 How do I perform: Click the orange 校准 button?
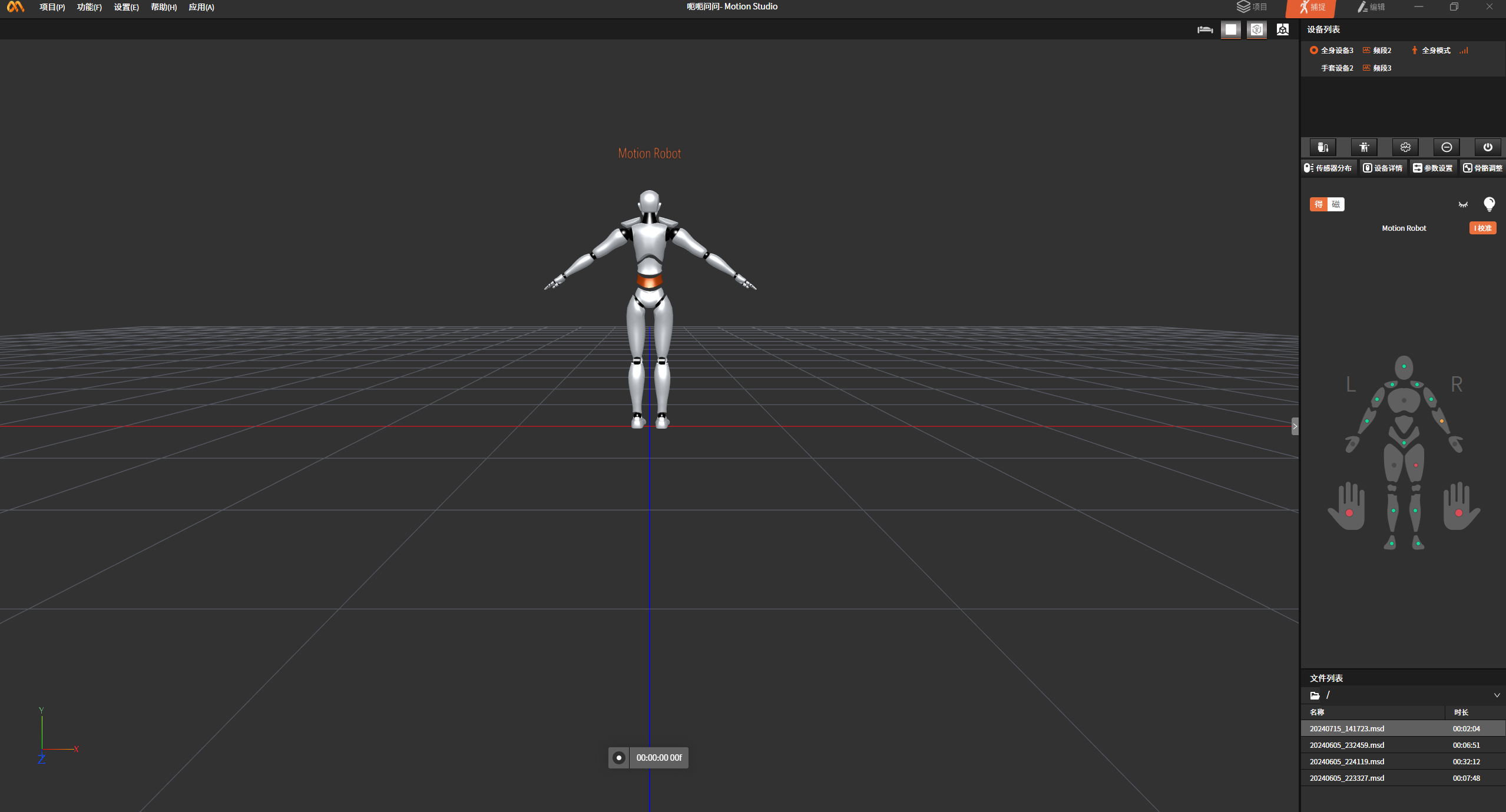point(1482,228)
